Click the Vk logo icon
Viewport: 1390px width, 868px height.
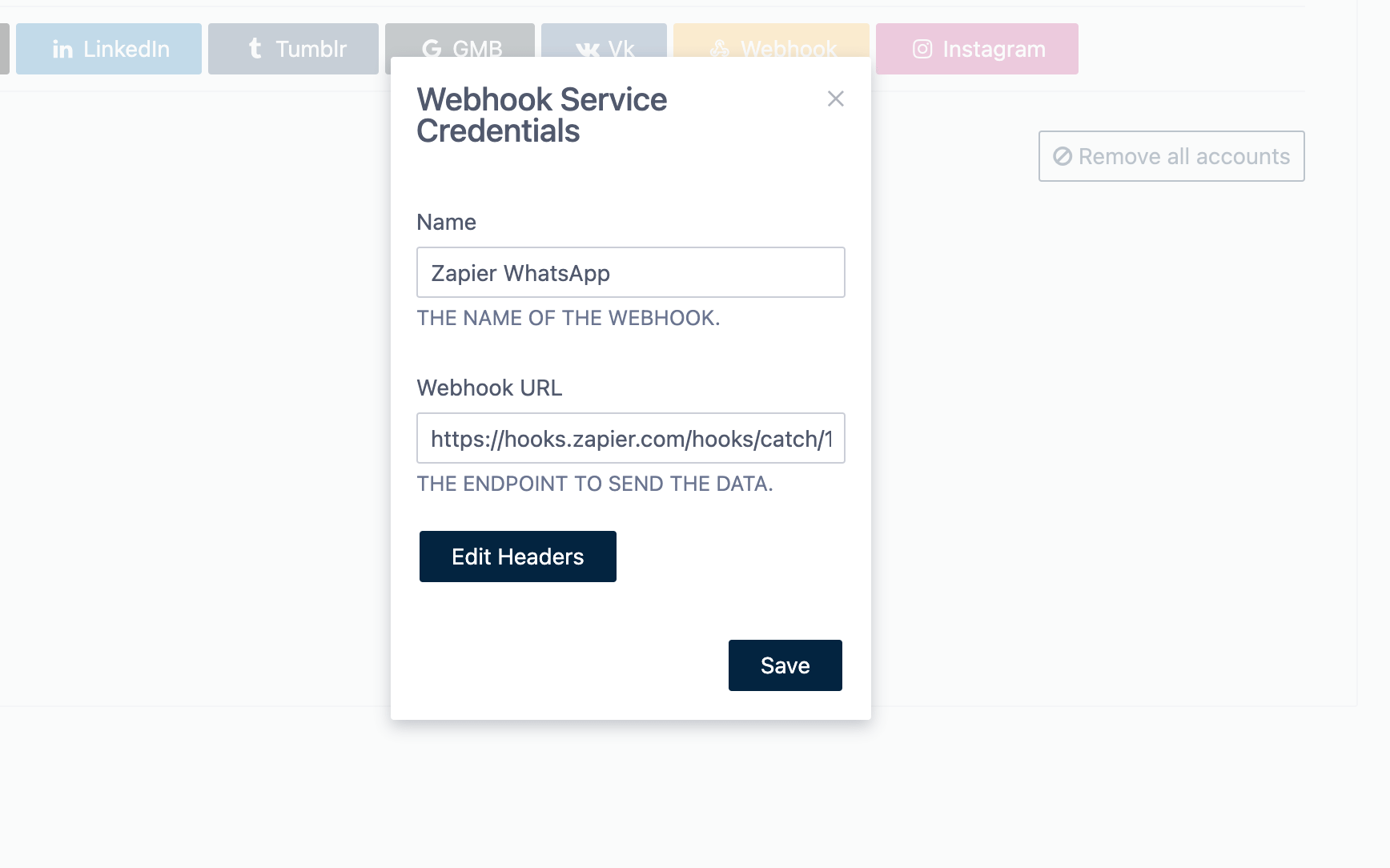(587, 50)
